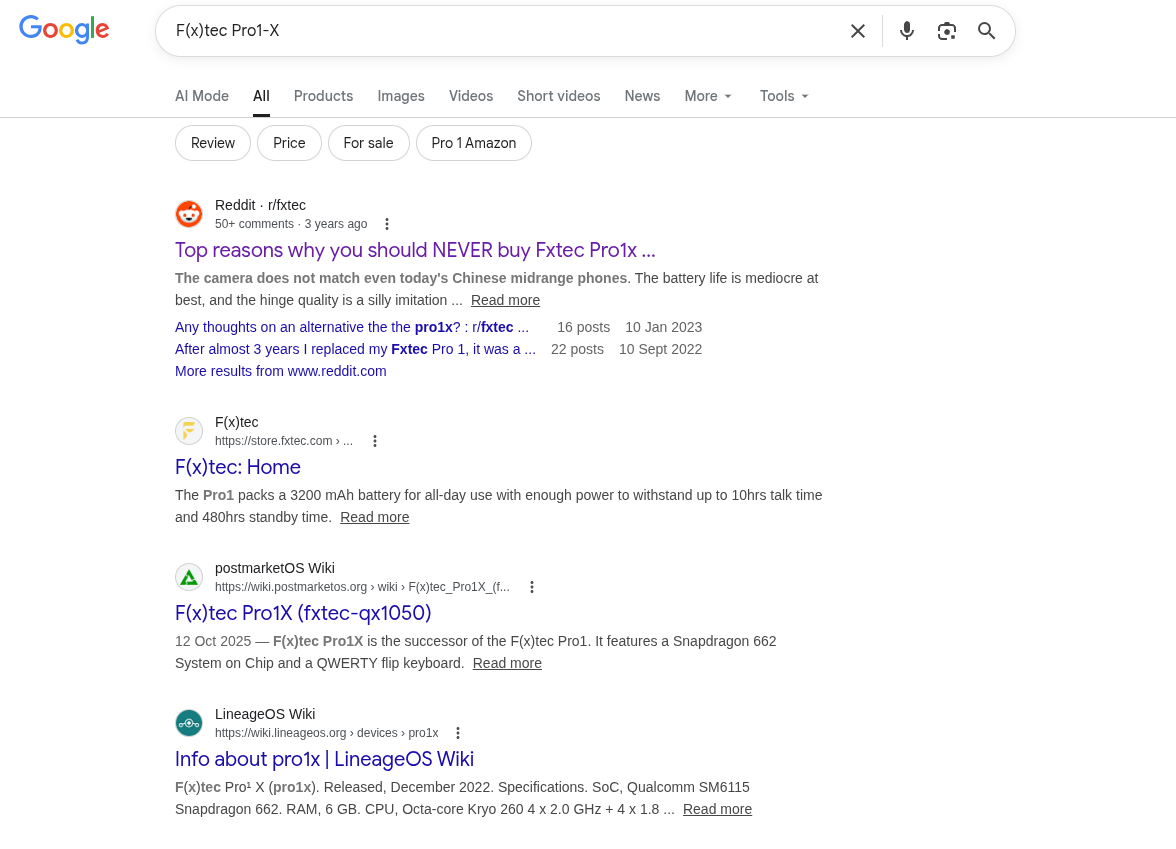Switch to the Videos tab

pyautogui.click(x=471, y=96)
